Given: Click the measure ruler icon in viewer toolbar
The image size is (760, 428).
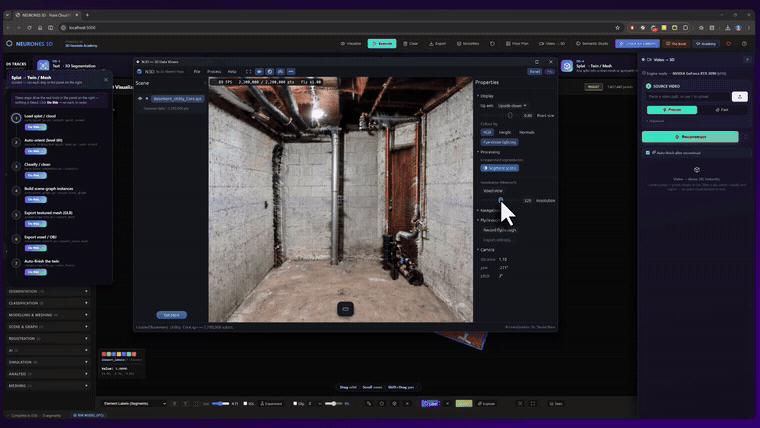Looking at the screenshot, I should pyautogui.click(x=291, y=72).
